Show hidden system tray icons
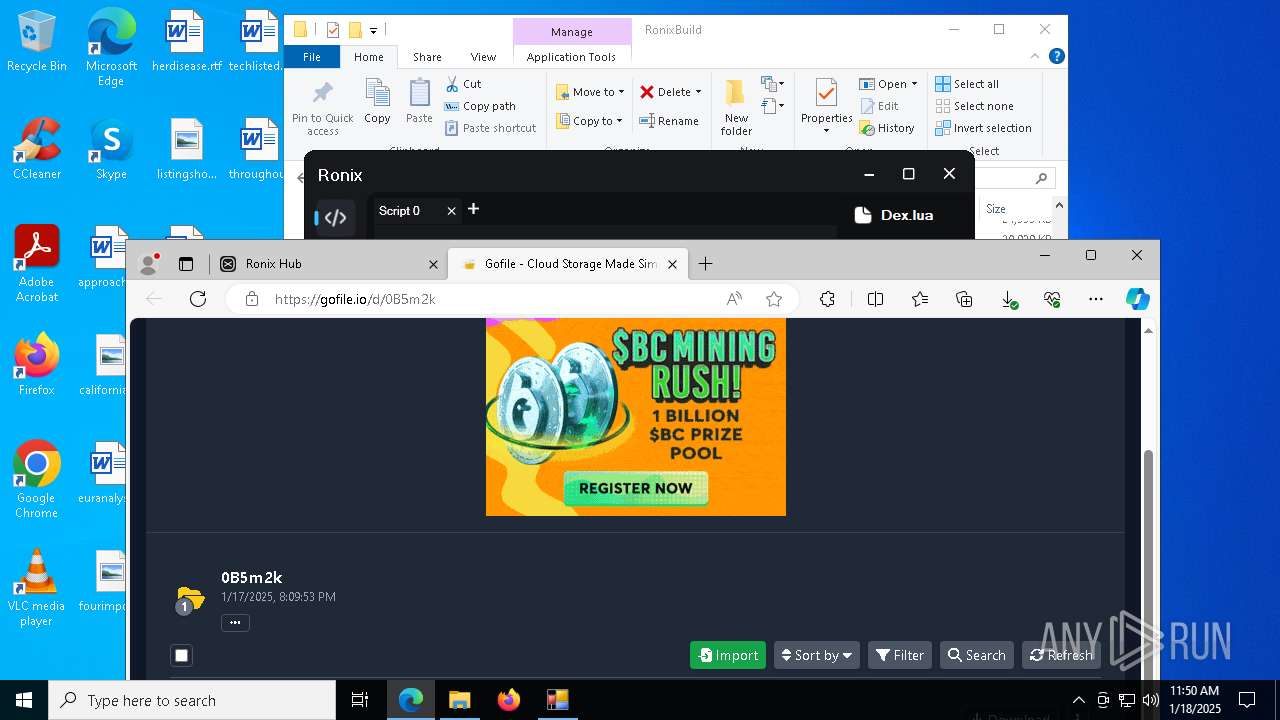Image resolution: width=1280 pixels, height=720 pixels. [1078, 700]
